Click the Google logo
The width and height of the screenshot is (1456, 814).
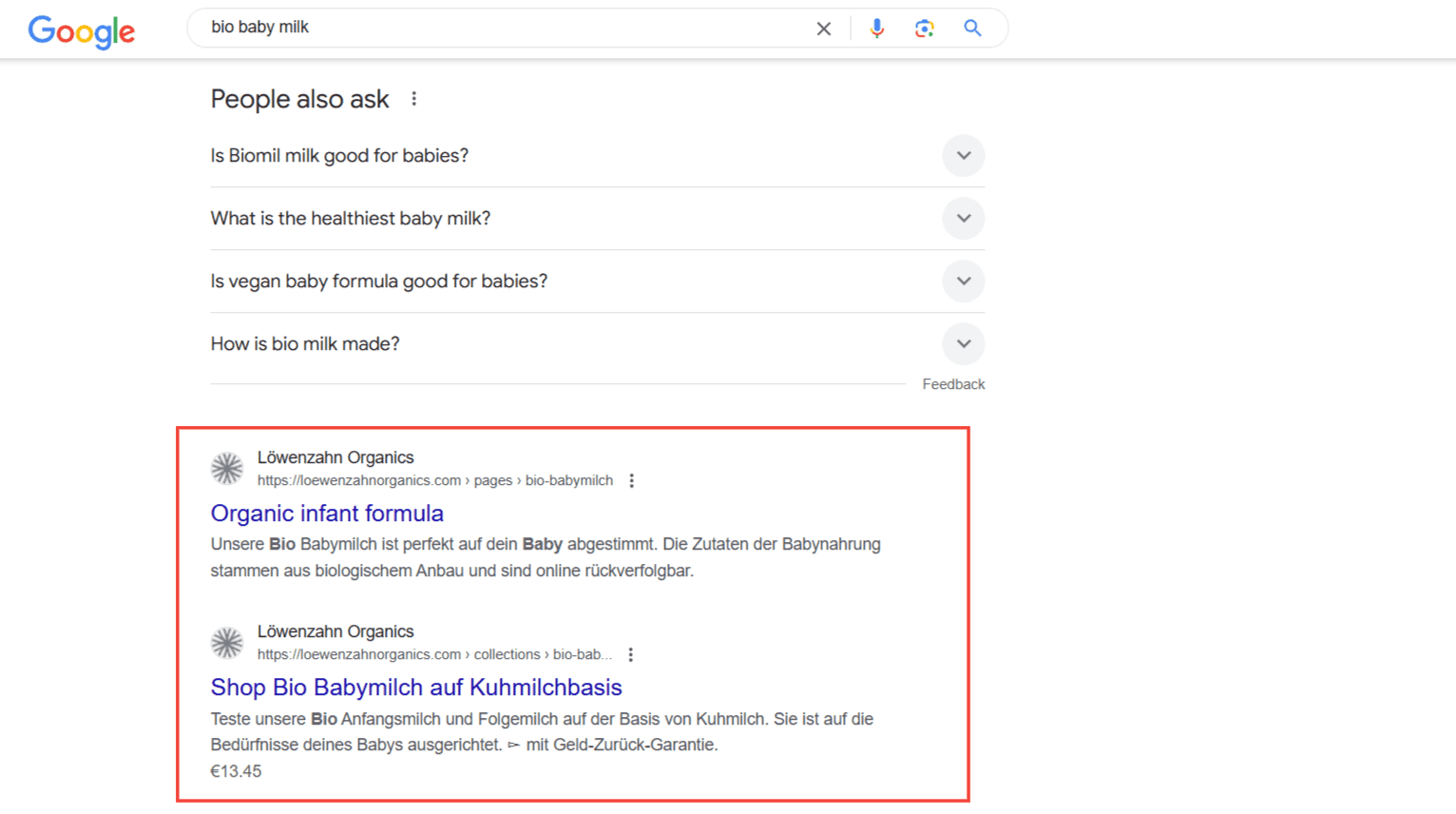82,30
